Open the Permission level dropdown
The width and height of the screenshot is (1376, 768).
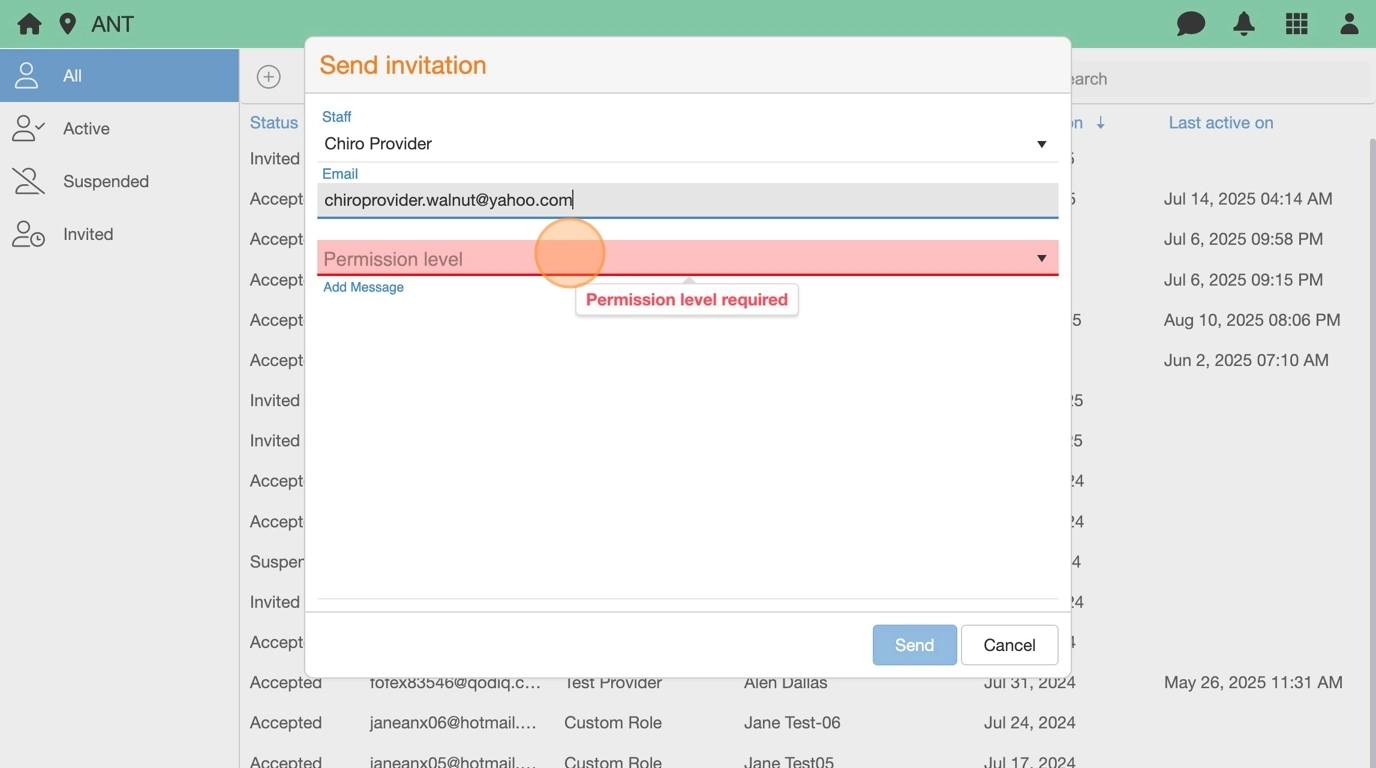click(x=1041, y=259)
